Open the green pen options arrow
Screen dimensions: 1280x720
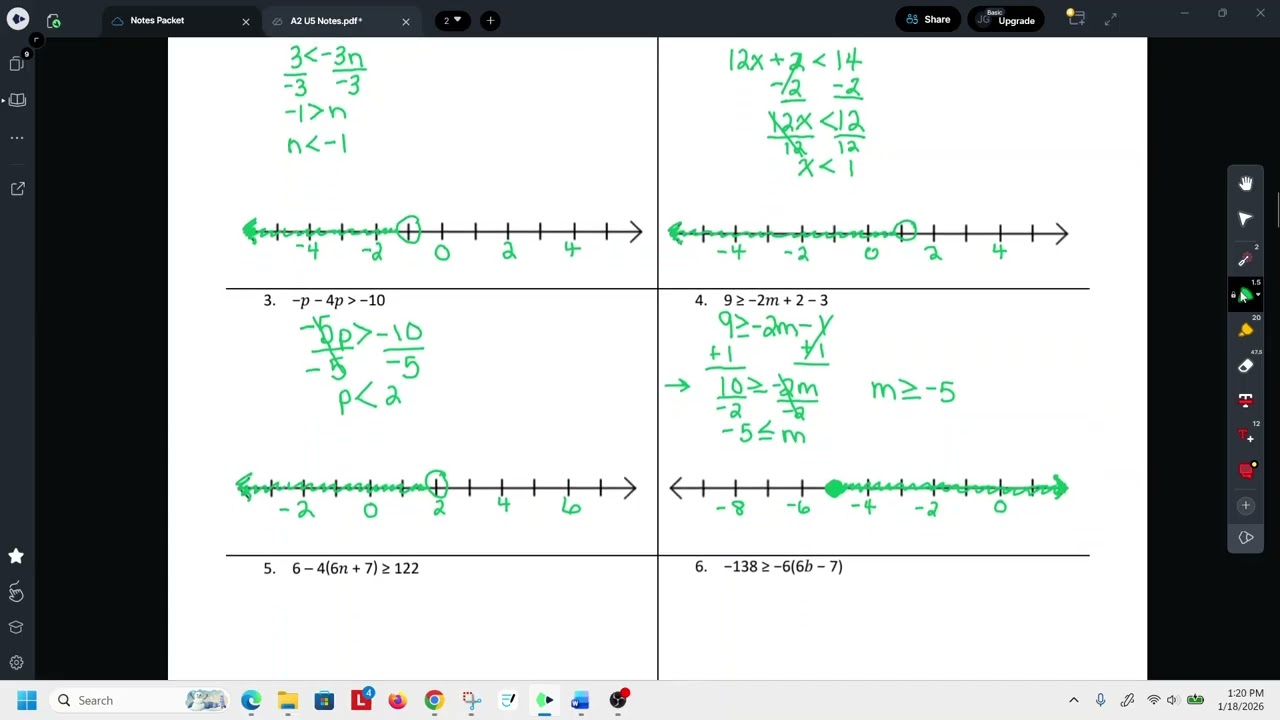1258,295
